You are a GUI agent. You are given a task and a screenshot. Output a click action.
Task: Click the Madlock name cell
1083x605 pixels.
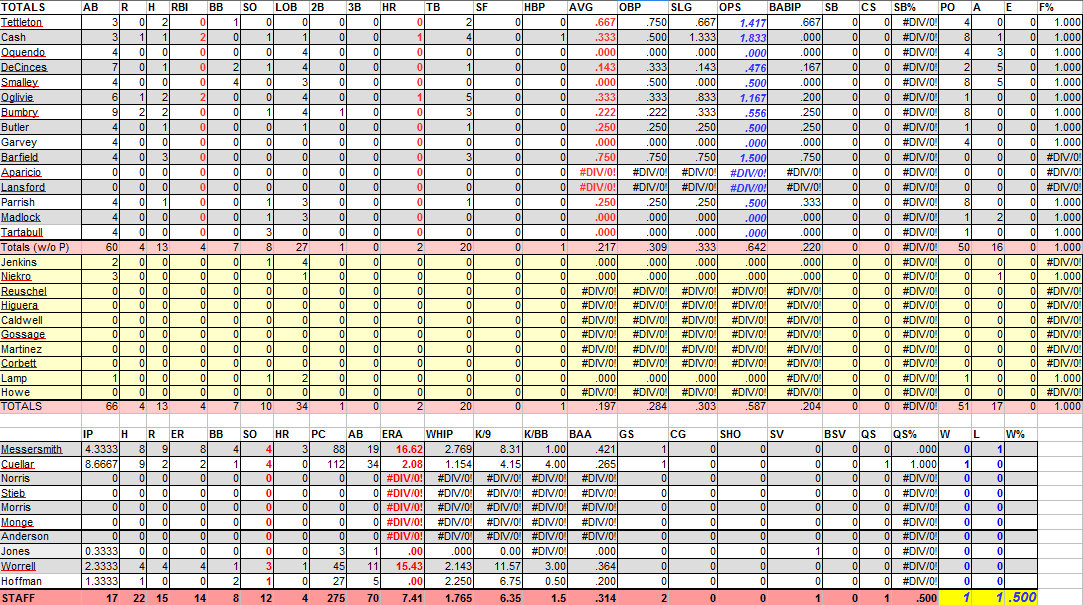click(x=41, y=217)
